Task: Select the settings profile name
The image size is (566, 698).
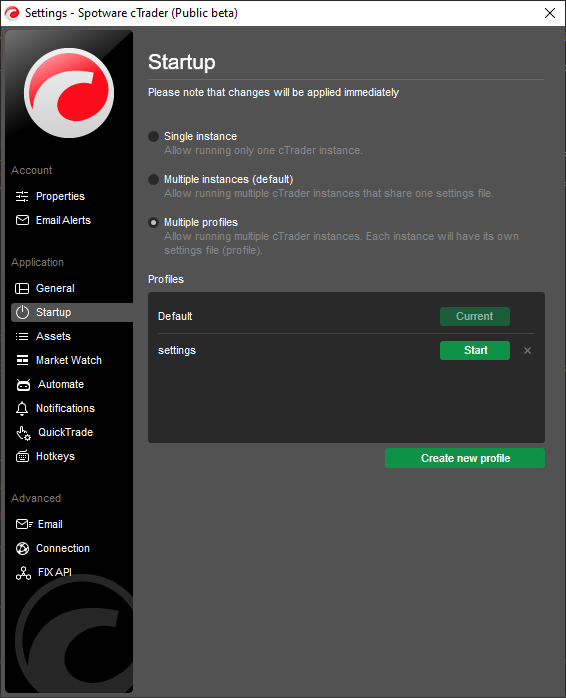Action: pyautogui.click(x=177, y=351)
